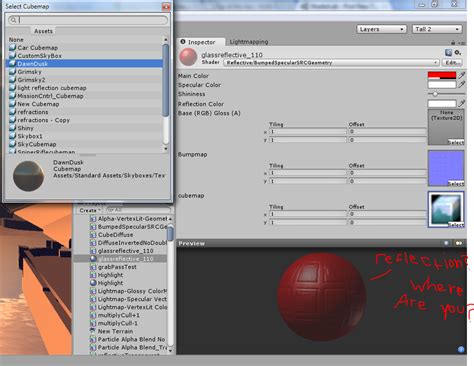Click the Project panel search field
474x366 pixels.
tap(138, 210)
